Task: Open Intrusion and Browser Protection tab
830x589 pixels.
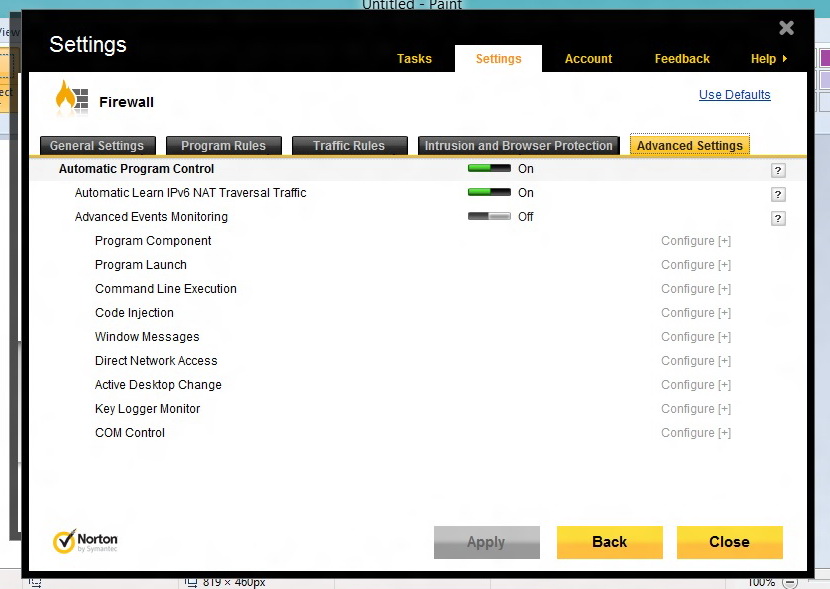Action: [518, 146]
